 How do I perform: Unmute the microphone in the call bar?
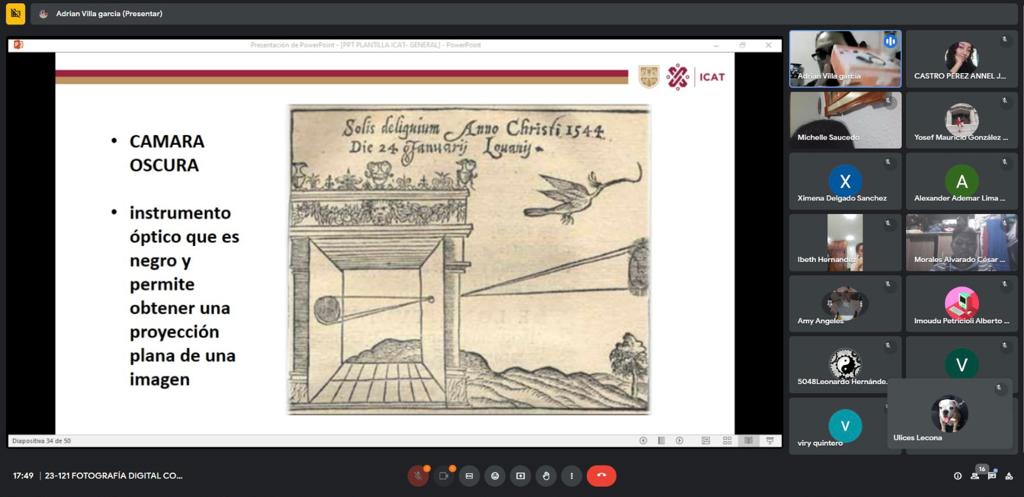(x=418, y=476)
